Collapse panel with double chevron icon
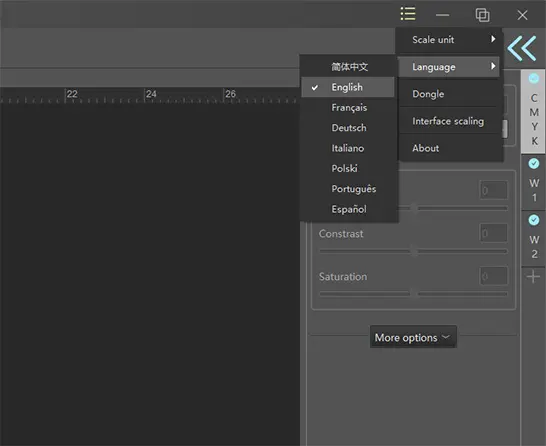 click(x=521, y=48)
